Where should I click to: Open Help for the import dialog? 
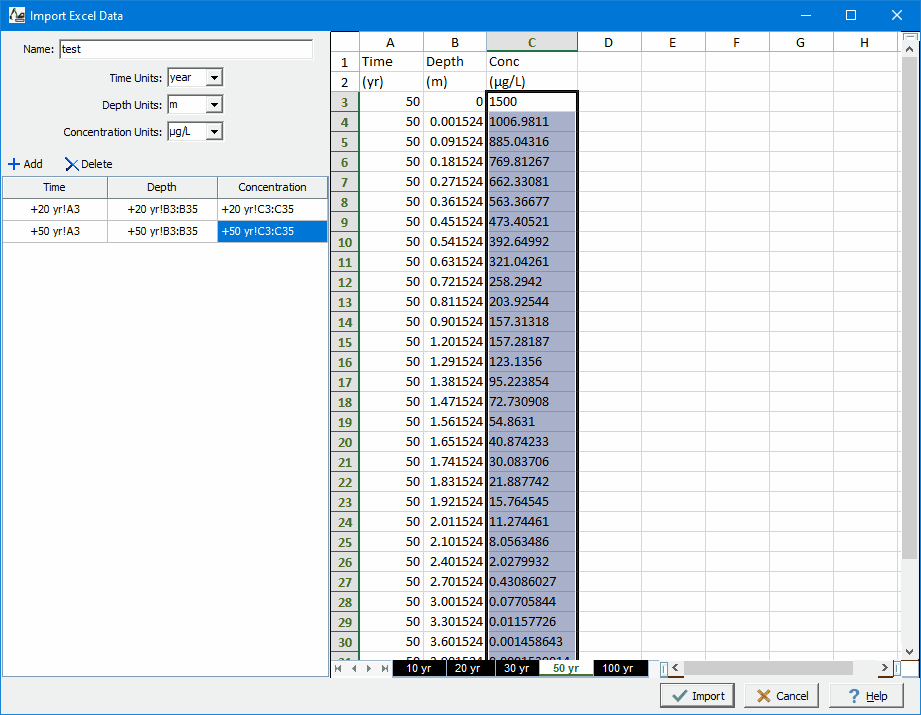[x=866, y=696]
